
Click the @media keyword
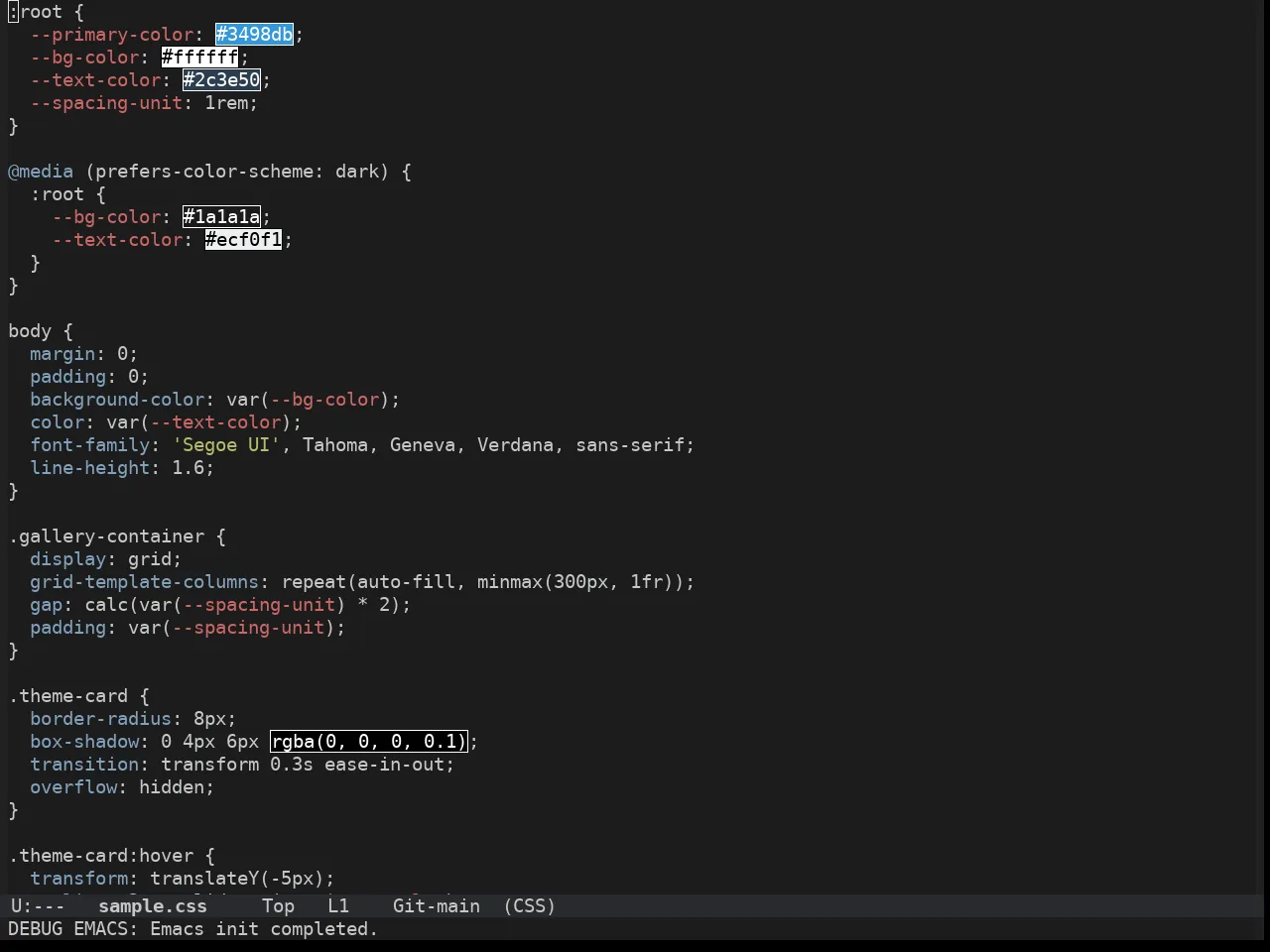tap(41, 172)
